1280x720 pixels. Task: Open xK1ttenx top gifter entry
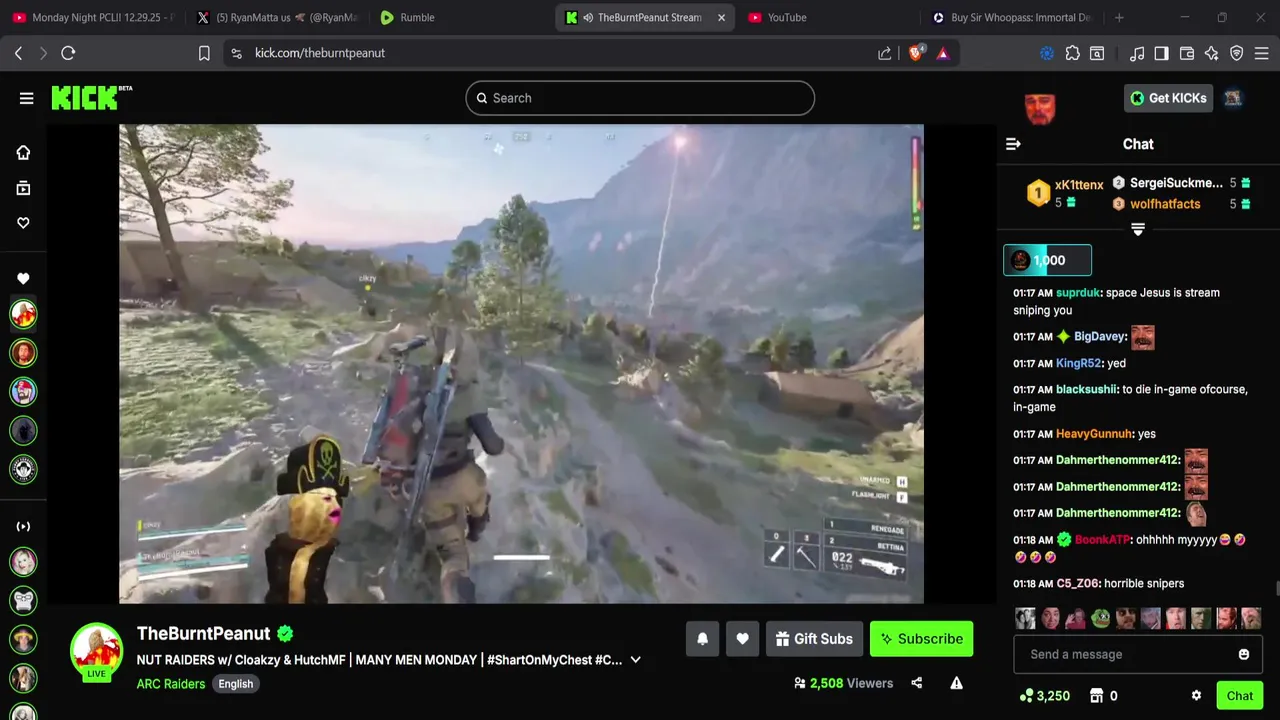click(x=1066, y=193)
